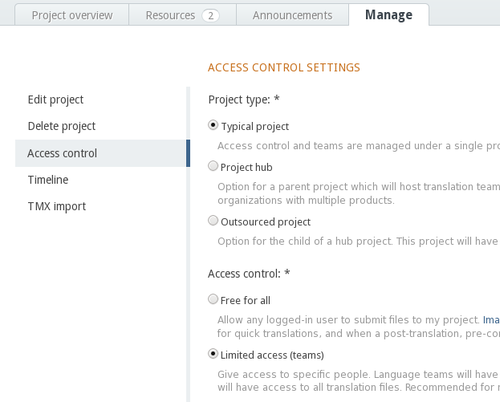Open the Announcements tab

point(292,15)
